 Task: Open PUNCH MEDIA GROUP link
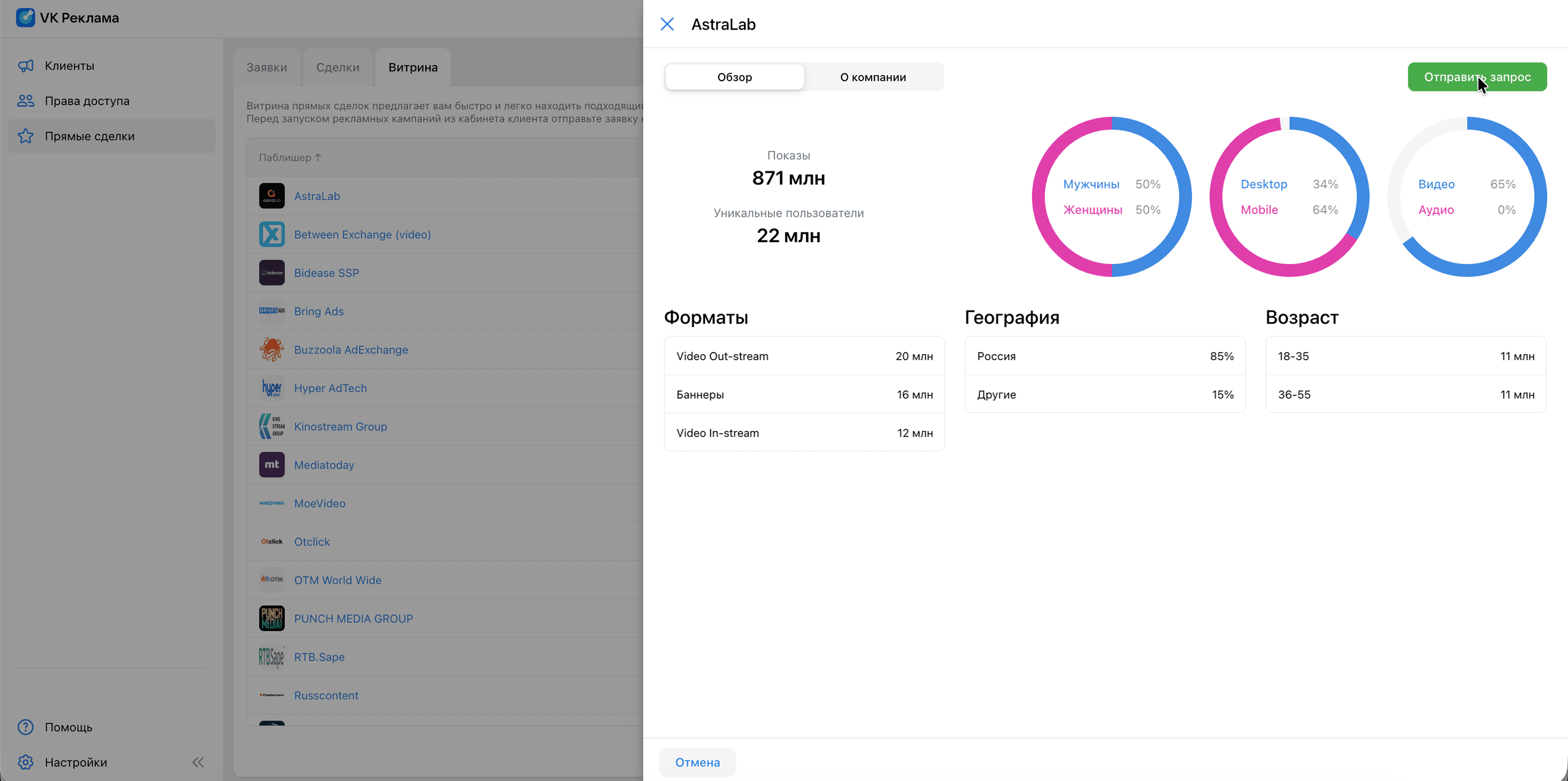353,618
